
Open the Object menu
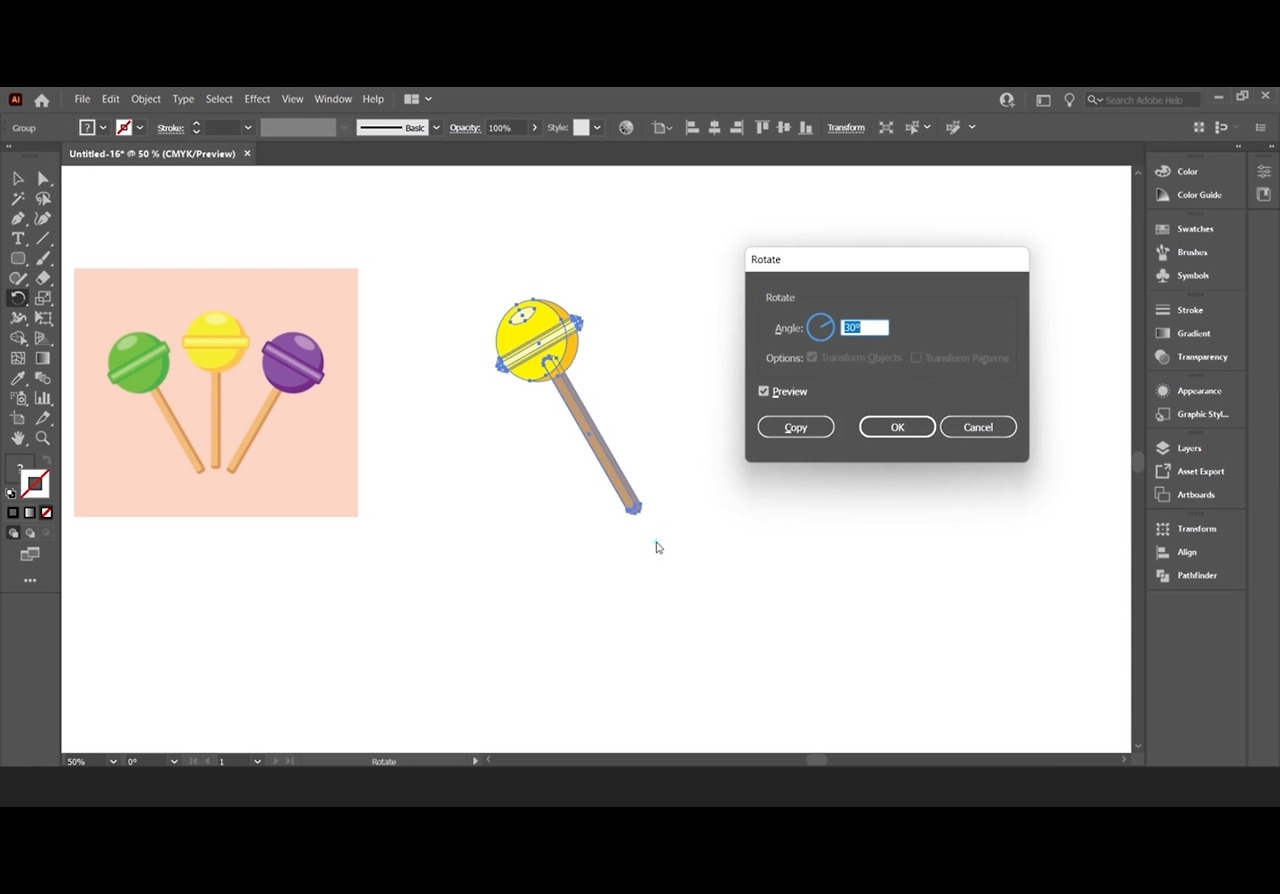click(x=146, y=99)
